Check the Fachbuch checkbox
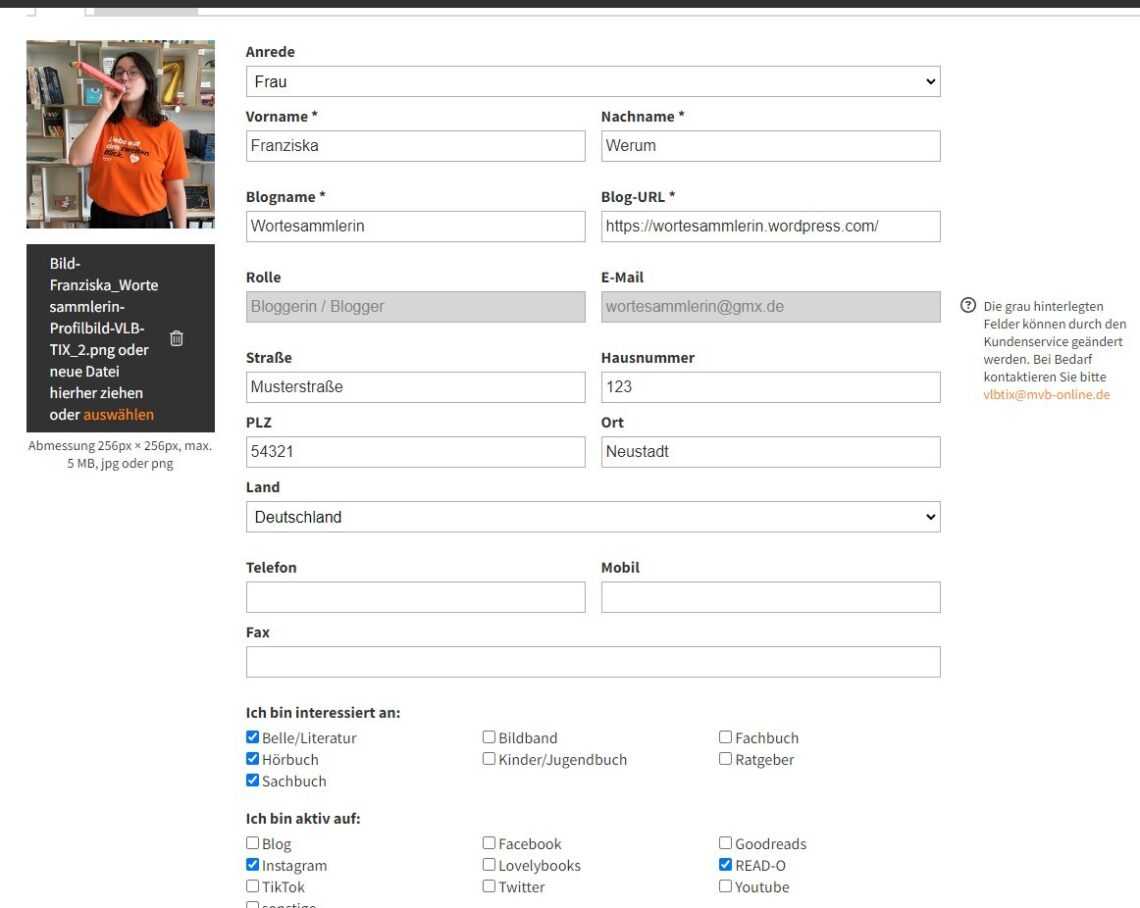This screenshot has width=1140, height=908. [725, 737]
